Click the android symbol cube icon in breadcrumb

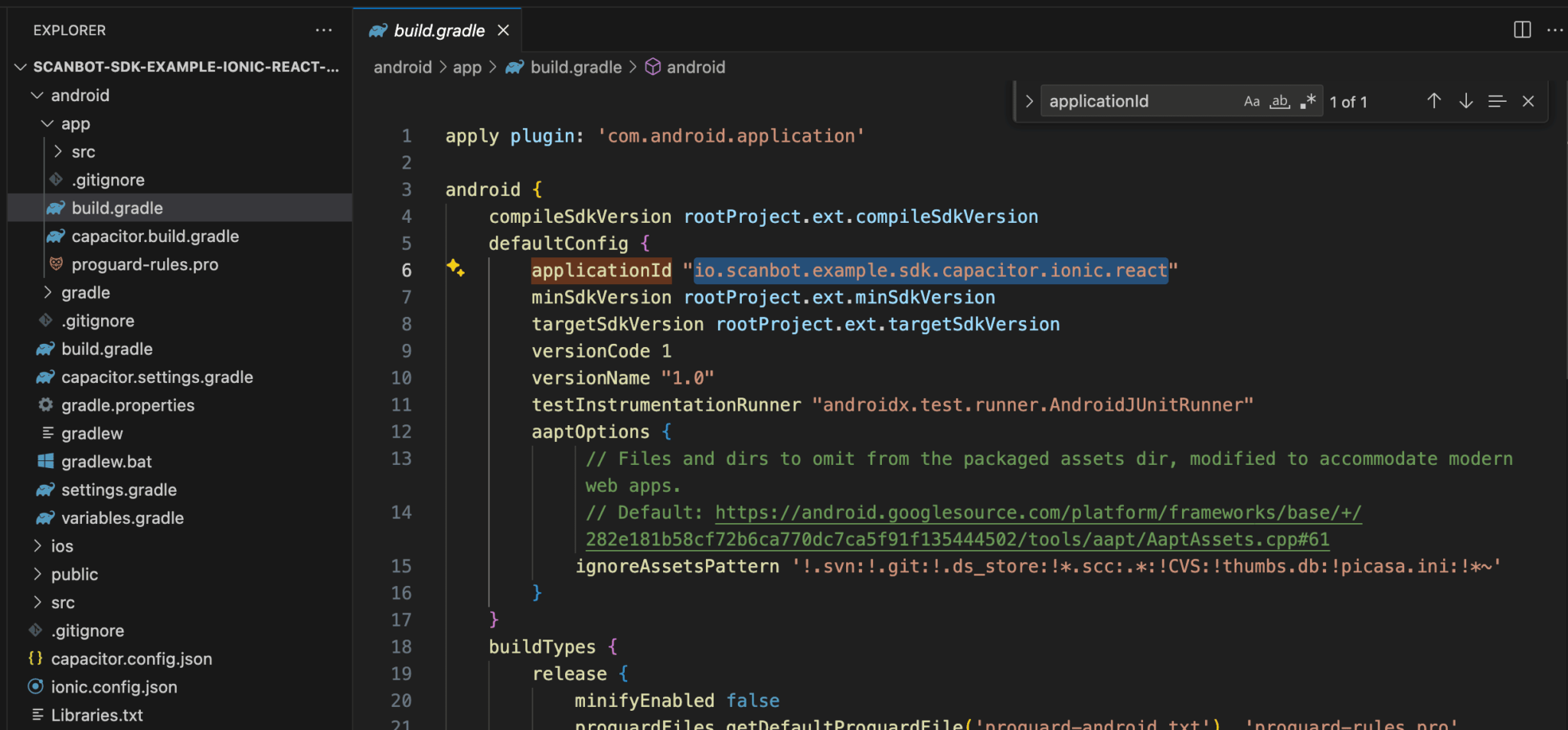[x=655, y=67]
